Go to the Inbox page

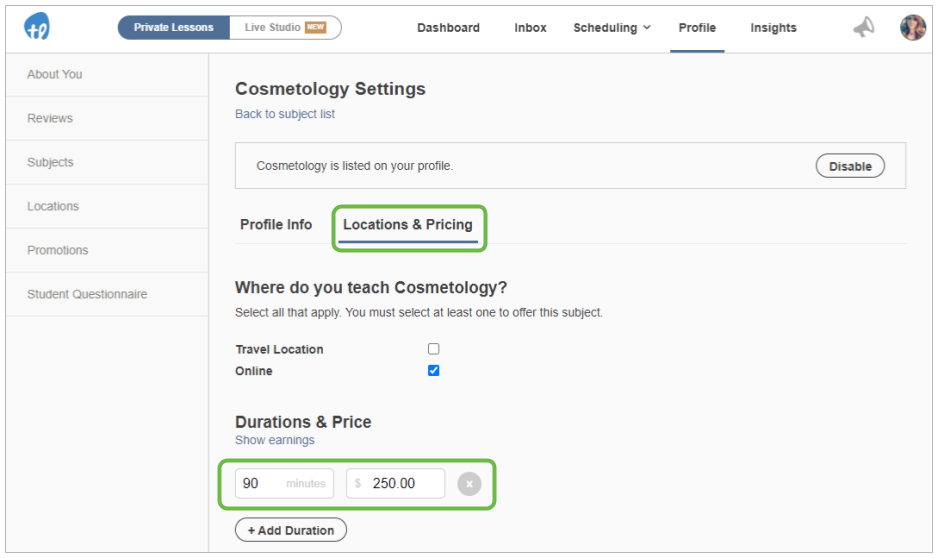tap(530, 28)
